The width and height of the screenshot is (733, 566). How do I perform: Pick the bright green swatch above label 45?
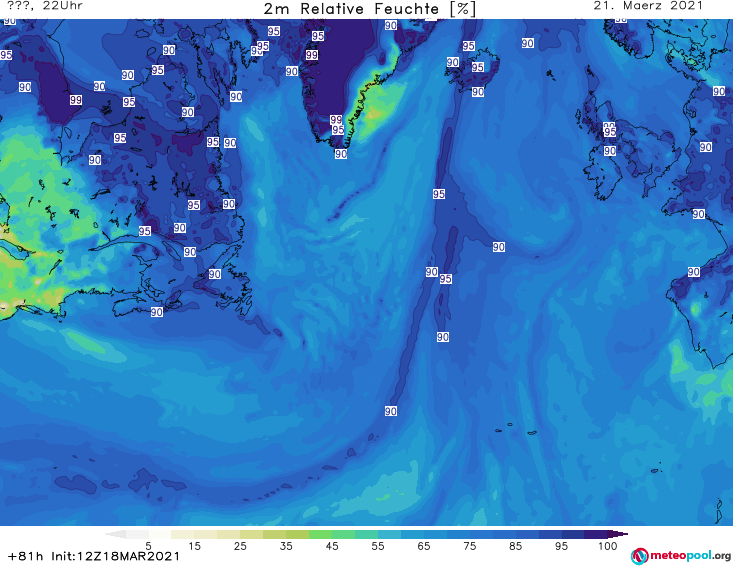click(x=320, y=534)
